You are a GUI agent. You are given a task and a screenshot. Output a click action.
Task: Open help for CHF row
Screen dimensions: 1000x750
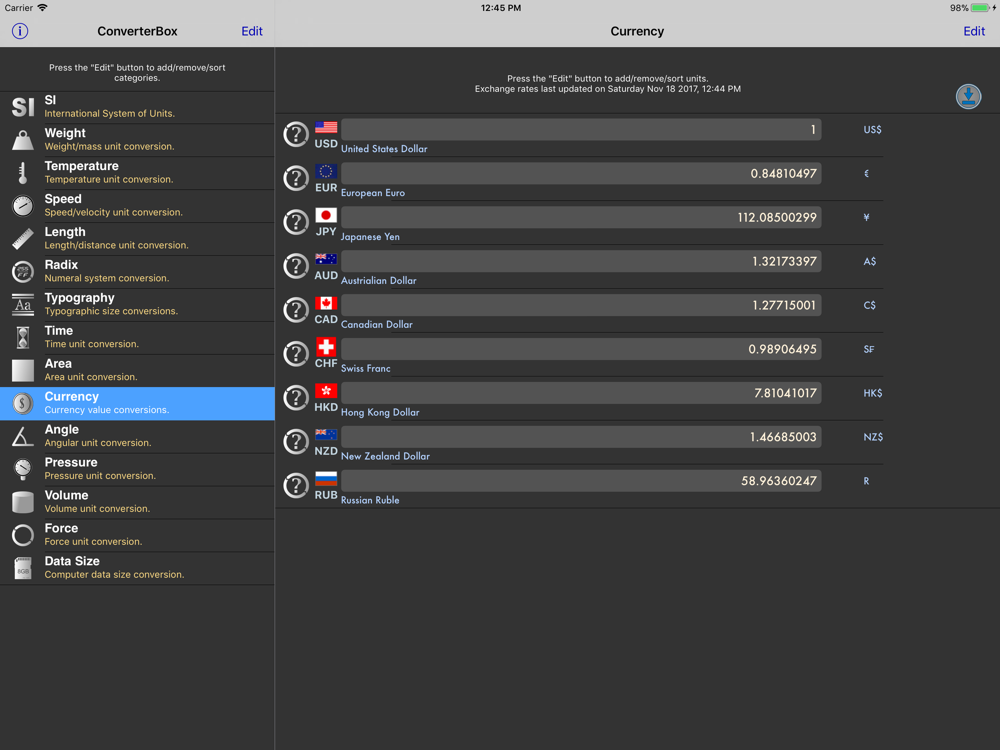pos(296,354)
